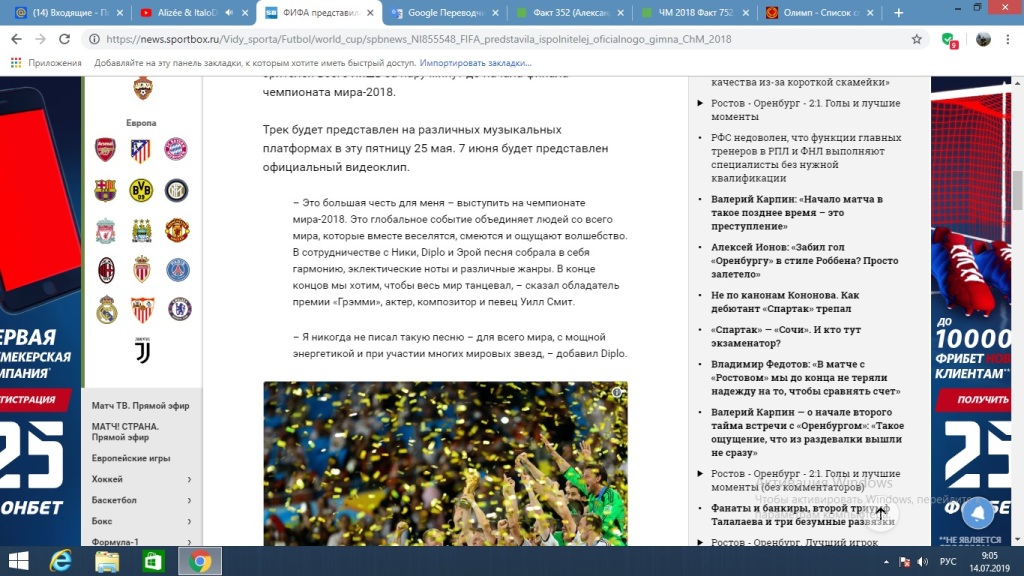Click the РЕГИСТРАЦИЯ banner button
Image resolution: width=1024 pixels, height=576 pixels.
coord(35,400)
